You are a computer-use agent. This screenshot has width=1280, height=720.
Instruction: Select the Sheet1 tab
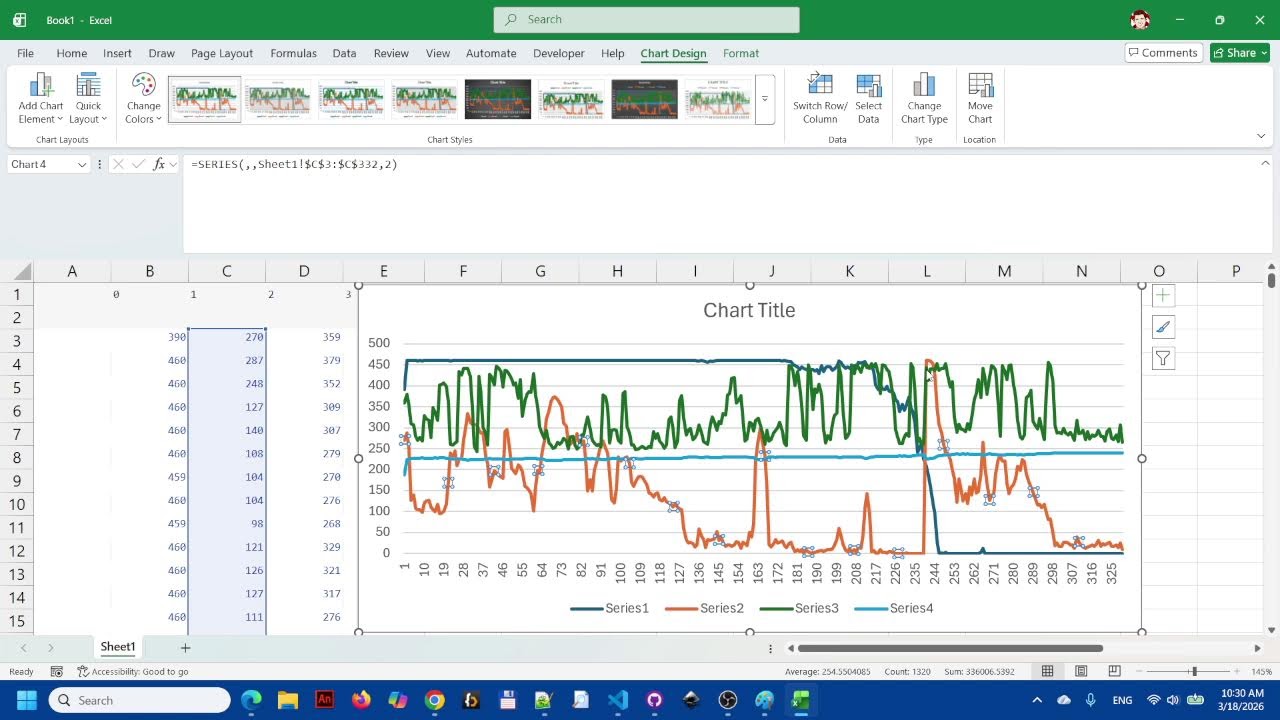[118, 647]
